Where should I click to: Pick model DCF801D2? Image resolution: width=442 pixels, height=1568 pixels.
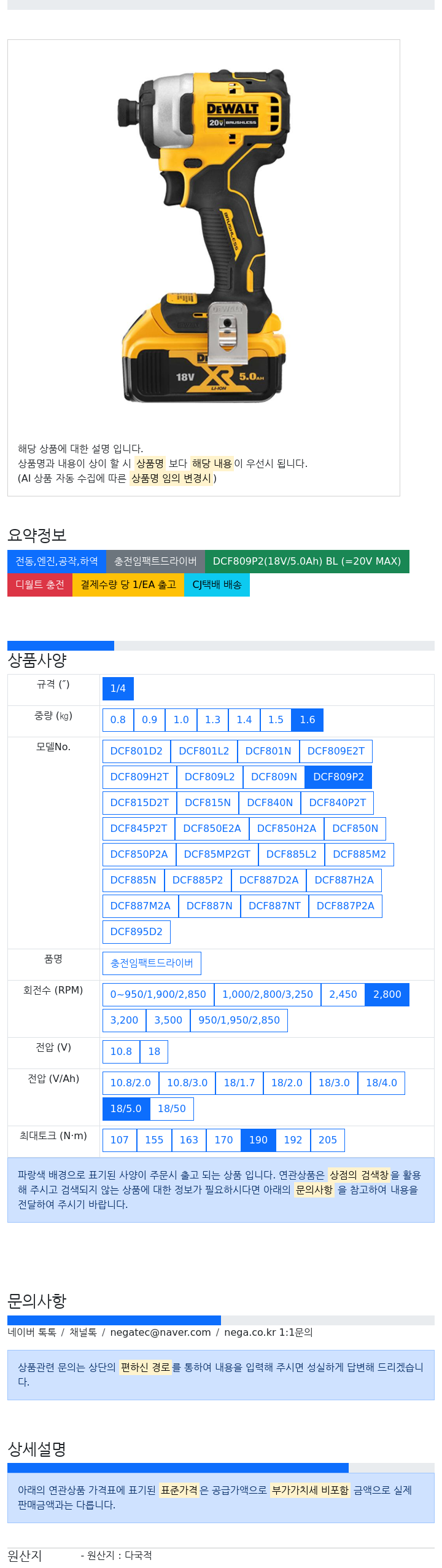[136, 751]
